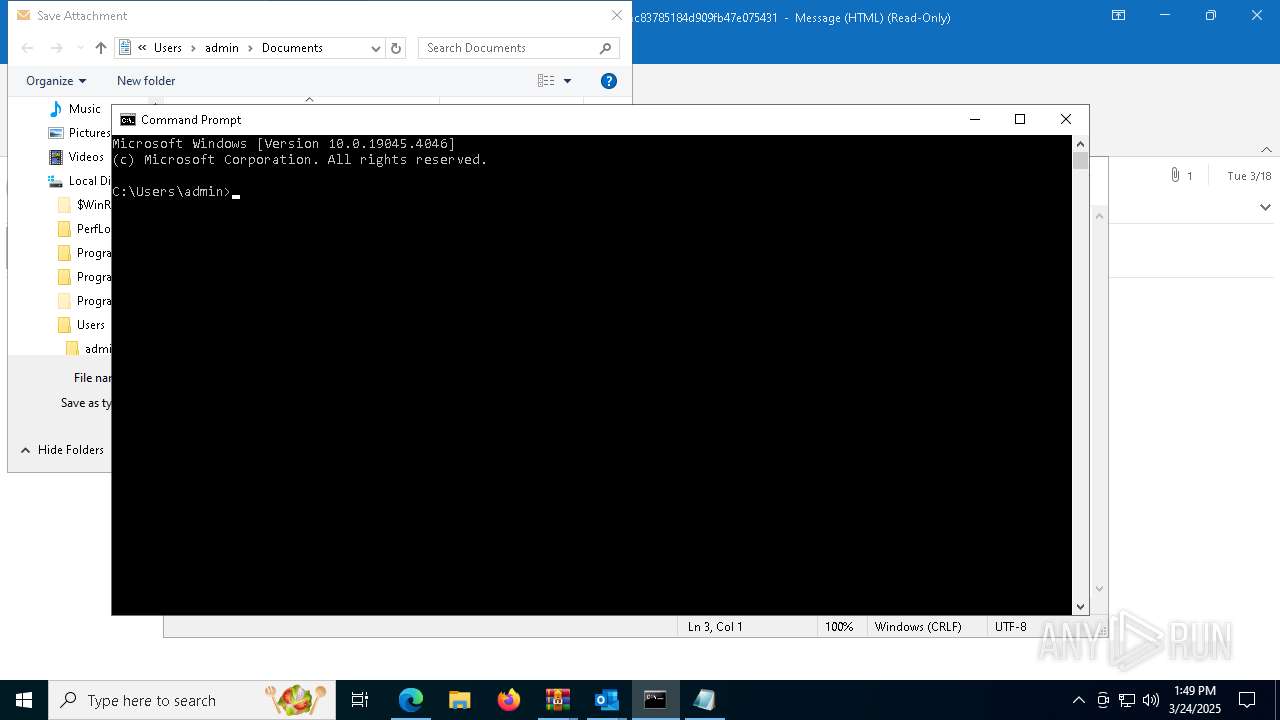
Task: Open File Explorer from taskbar
Action: (459, 700)
